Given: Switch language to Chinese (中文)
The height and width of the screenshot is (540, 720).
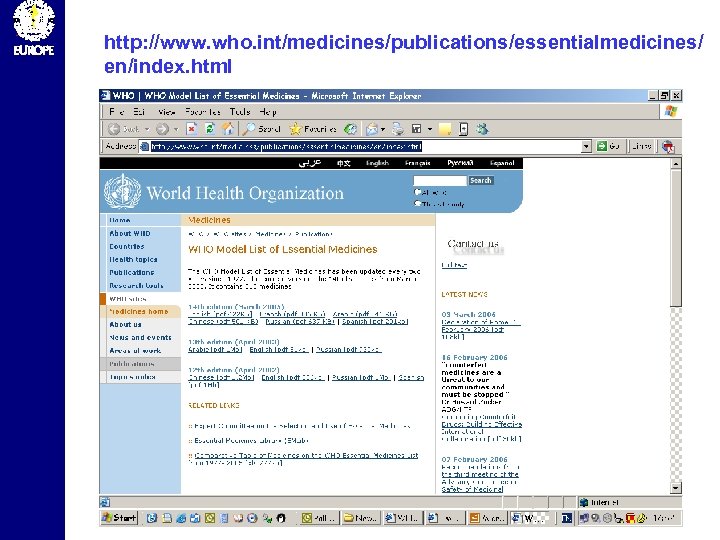Looking at the screenshot, I should (343, 163).
